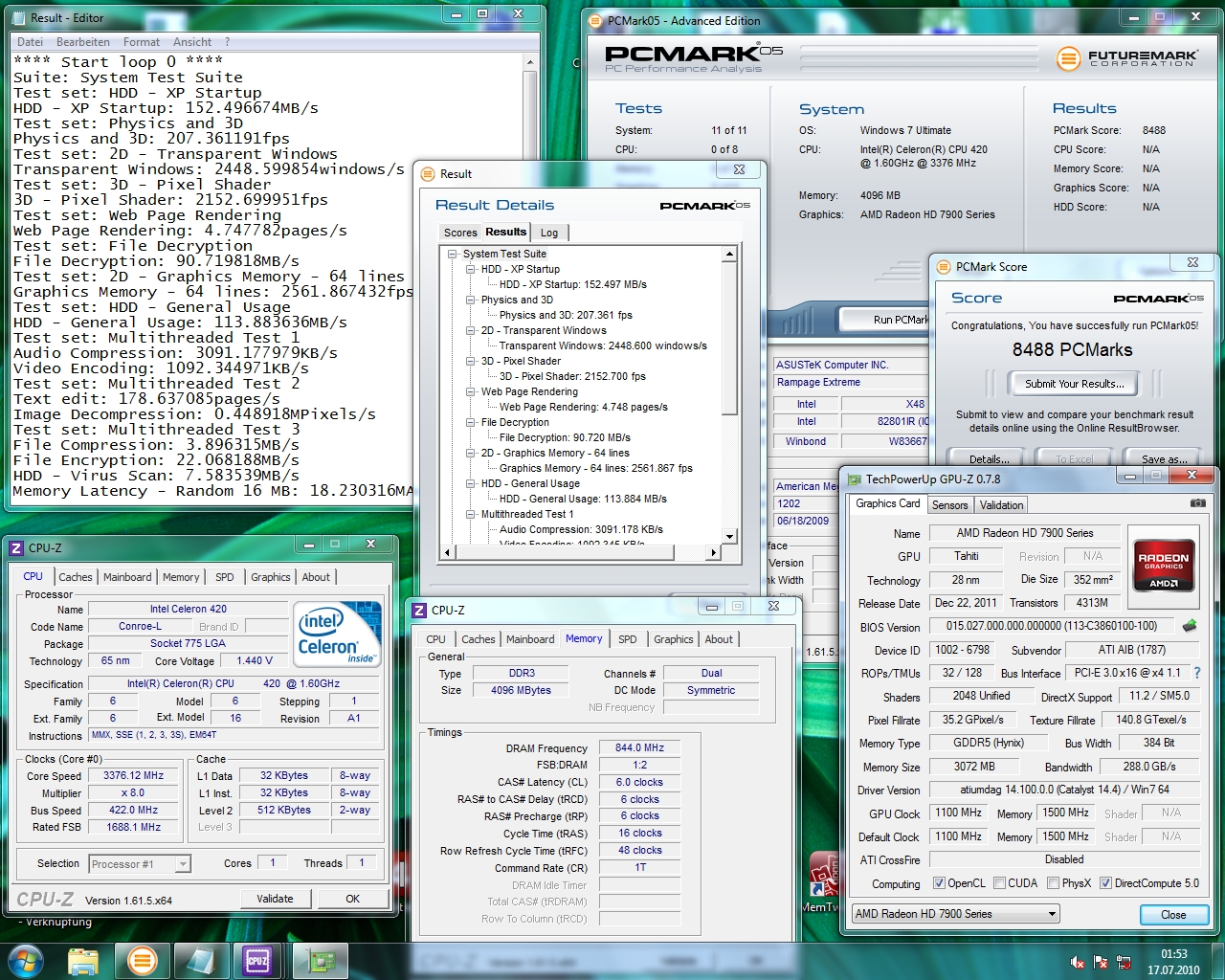Click the Result tree vertical scrollbar thumb
This screenshot has width=1225, height=980.
(x=729, y=339)
